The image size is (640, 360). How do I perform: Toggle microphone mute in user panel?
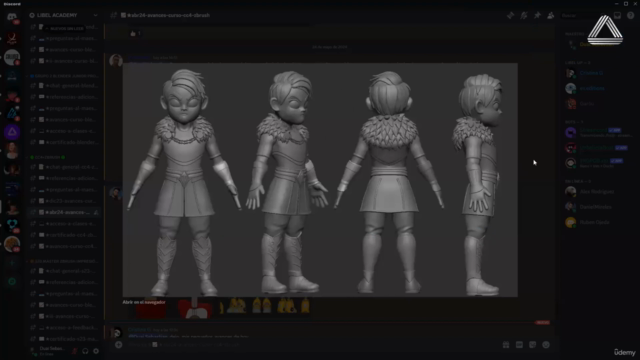74,351
